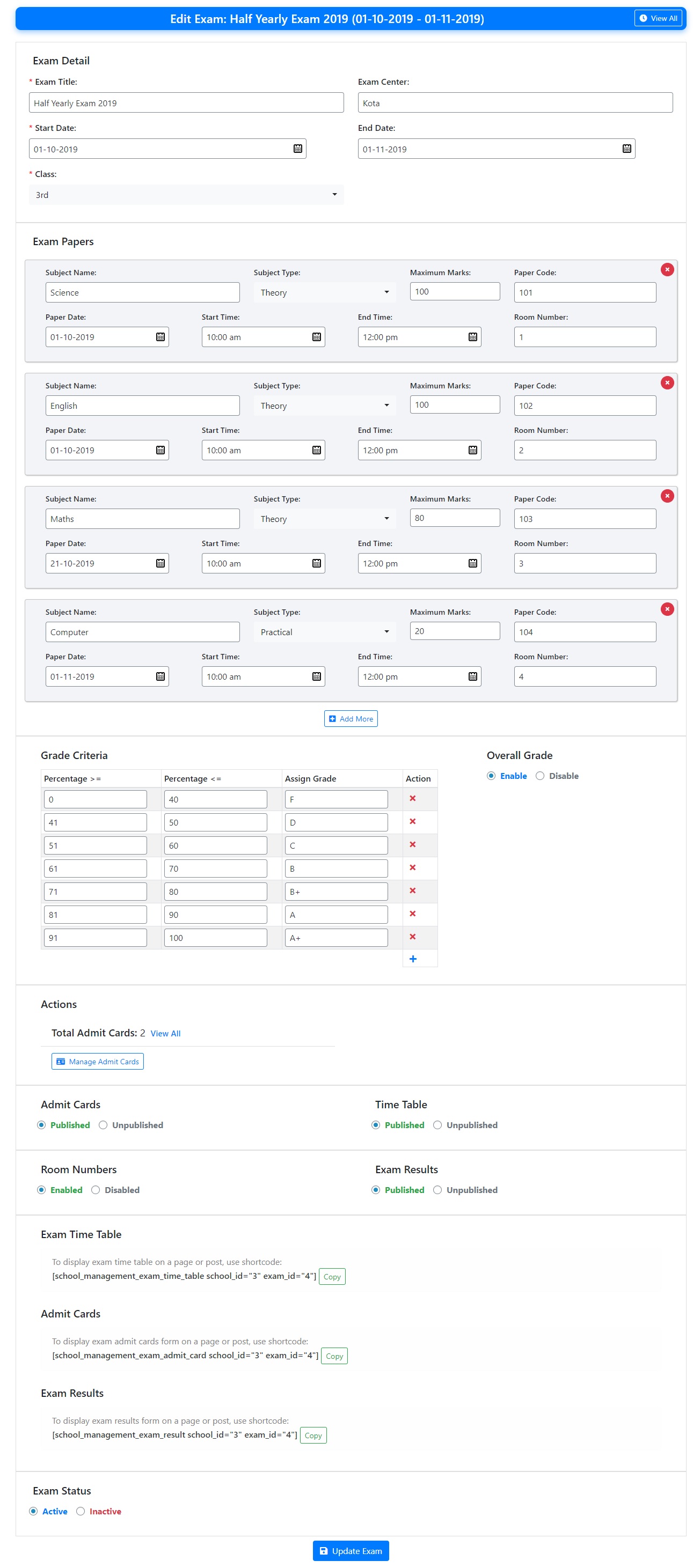Open calendar picker for exam Start Date
Image resolution: width=693 pixels, height=1568 pixels.
point(297,149)
